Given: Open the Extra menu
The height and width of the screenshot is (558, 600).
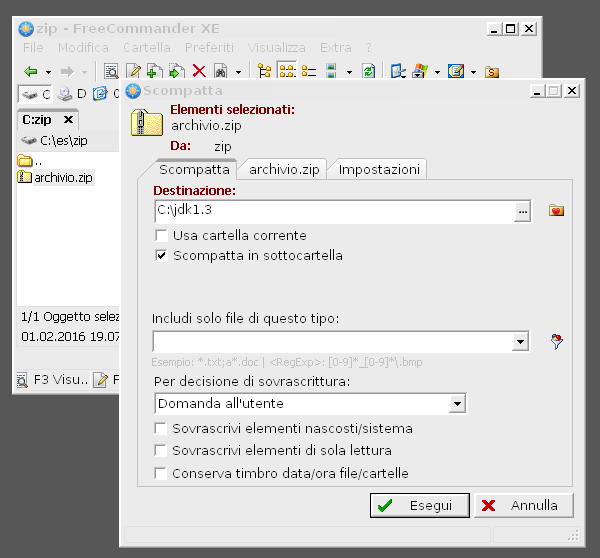Looking at the screenshot, I should [336, 48].
